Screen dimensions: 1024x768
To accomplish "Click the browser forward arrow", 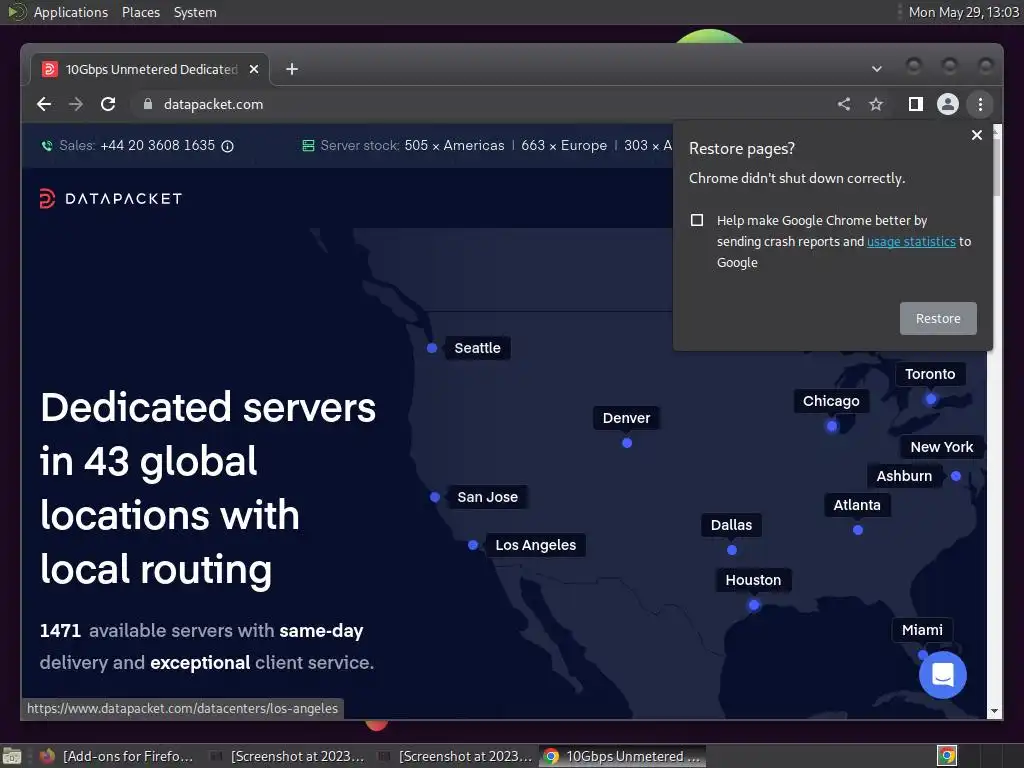I will click(x=76, y=104).
